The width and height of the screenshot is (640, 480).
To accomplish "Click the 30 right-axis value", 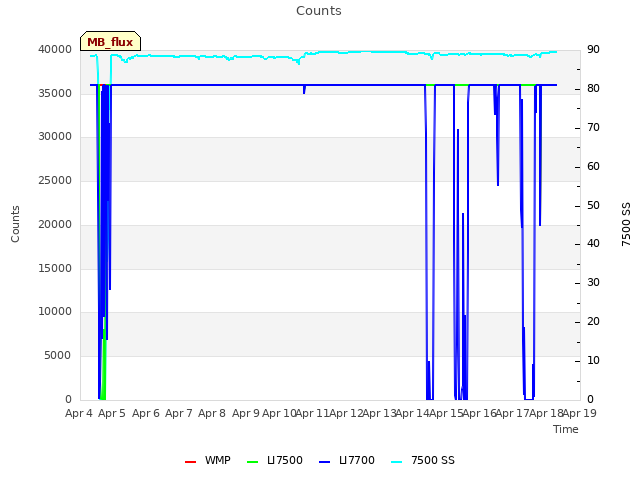I will pyautogui.click(x=593, y=282).
